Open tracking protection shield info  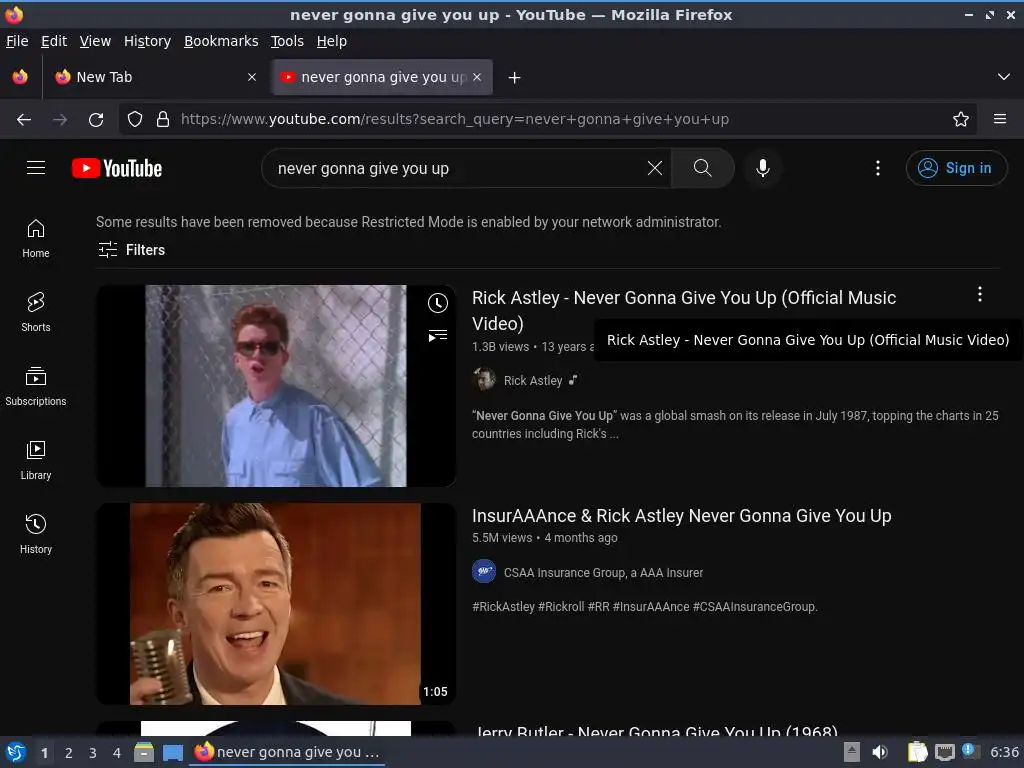point(135,119)
